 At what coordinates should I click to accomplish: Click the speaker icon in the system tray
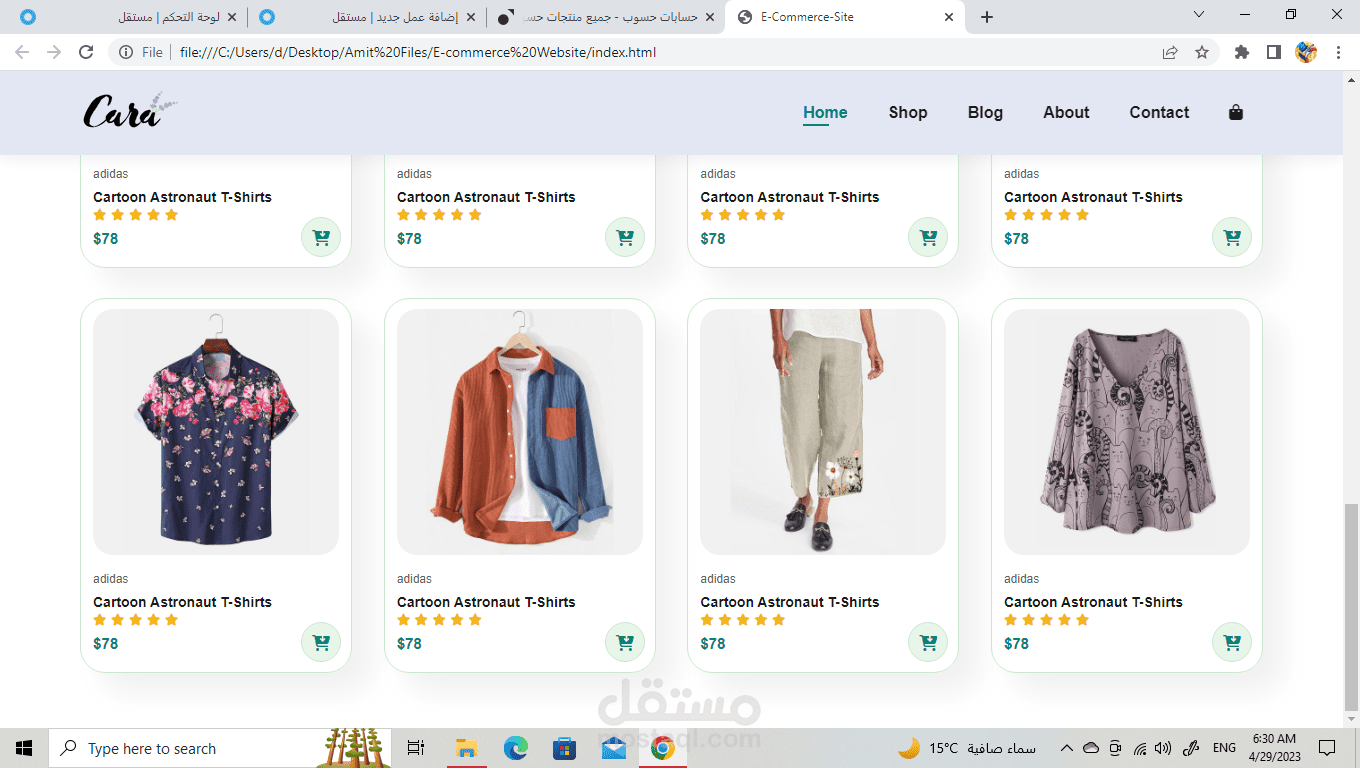point(1163,747)
